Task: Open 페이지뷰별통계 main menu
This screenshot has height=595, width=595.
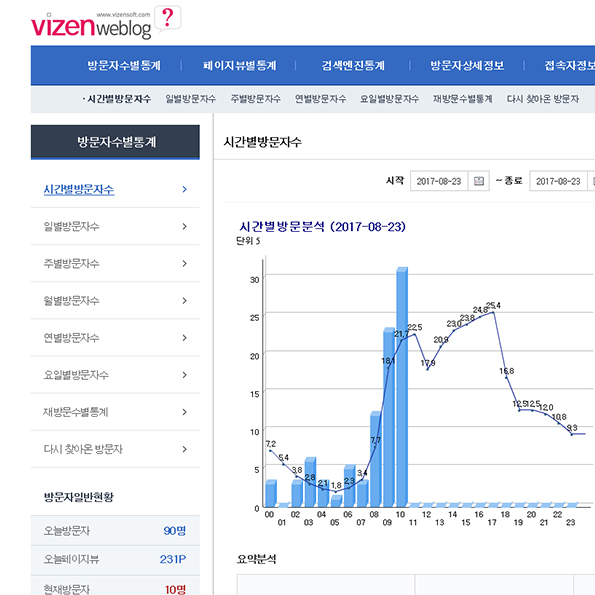Action: tap(239, 66)
